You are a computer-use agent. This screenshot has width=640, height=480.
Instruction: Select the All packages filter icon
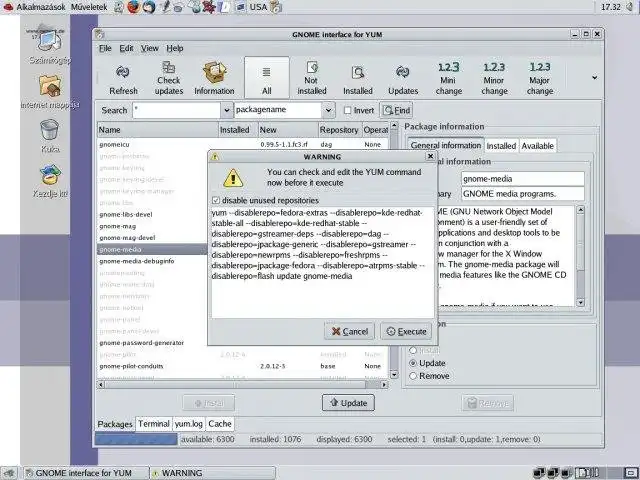267,78
